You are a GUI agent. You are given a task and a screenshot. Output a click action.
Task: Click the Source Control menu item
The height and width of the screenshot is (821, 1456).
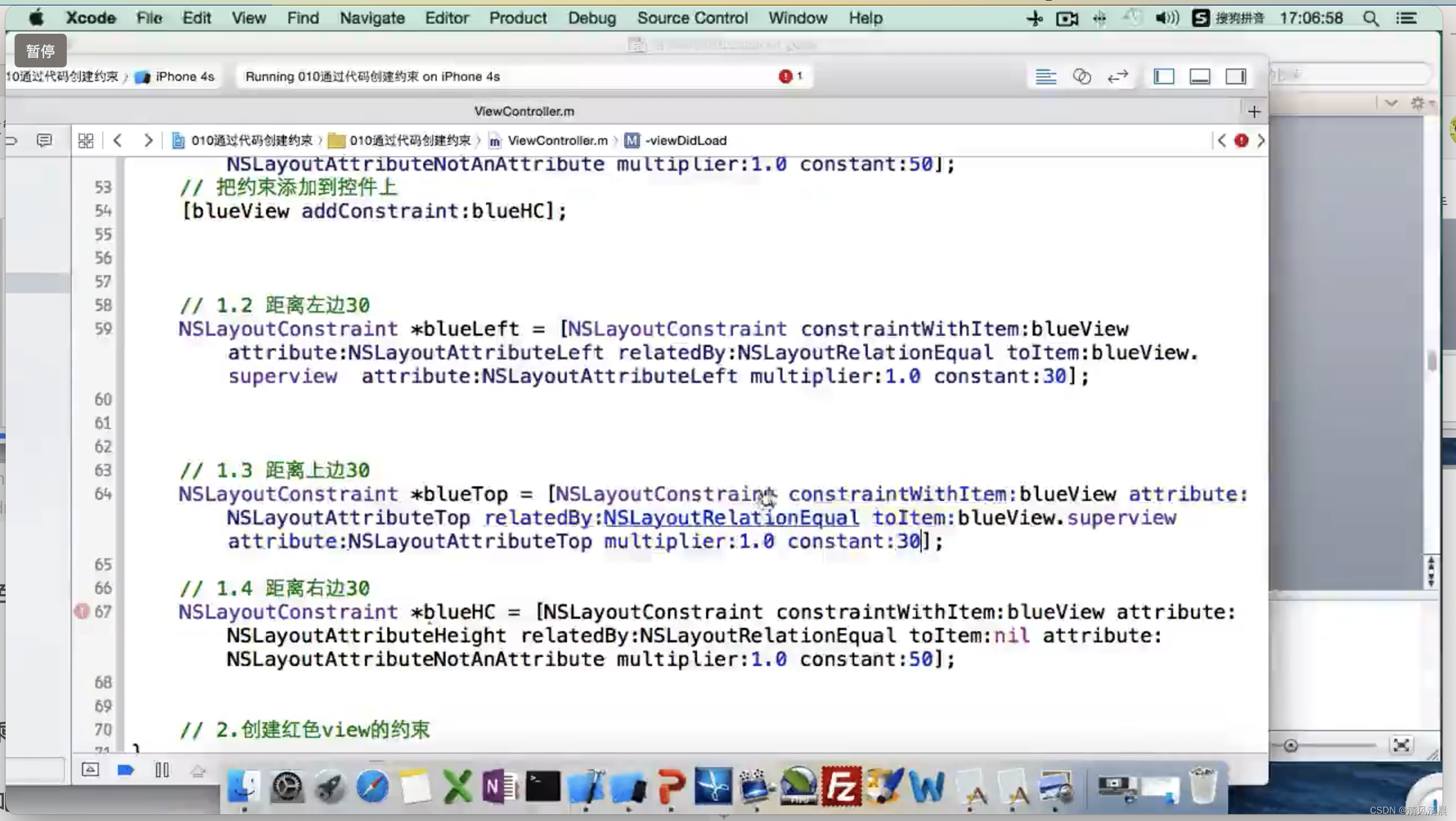[x=693, y=18]
